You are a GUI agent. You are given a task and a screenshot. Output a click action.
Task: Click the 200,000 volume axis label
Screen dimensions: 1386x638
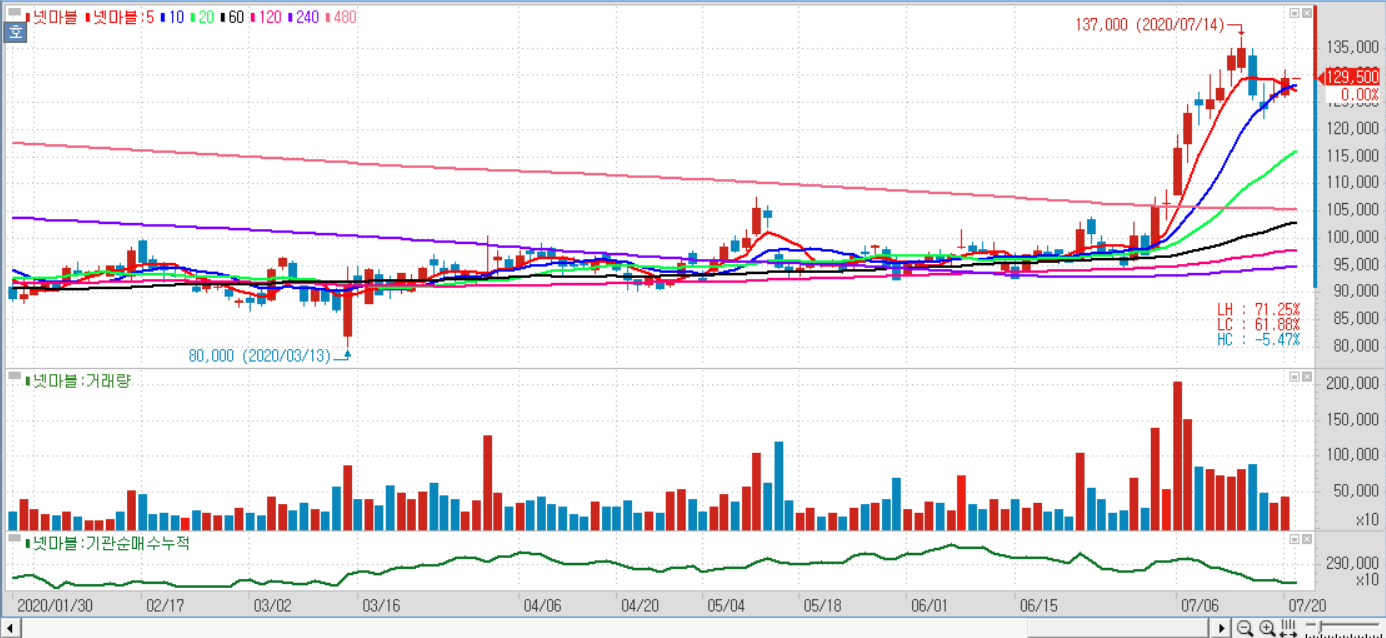[1352, 384]
